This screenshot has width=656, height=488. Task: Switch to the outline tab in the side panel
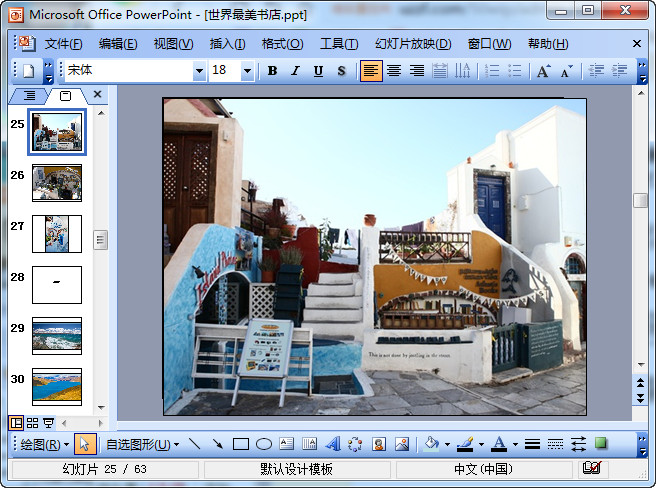coord(29,95)
